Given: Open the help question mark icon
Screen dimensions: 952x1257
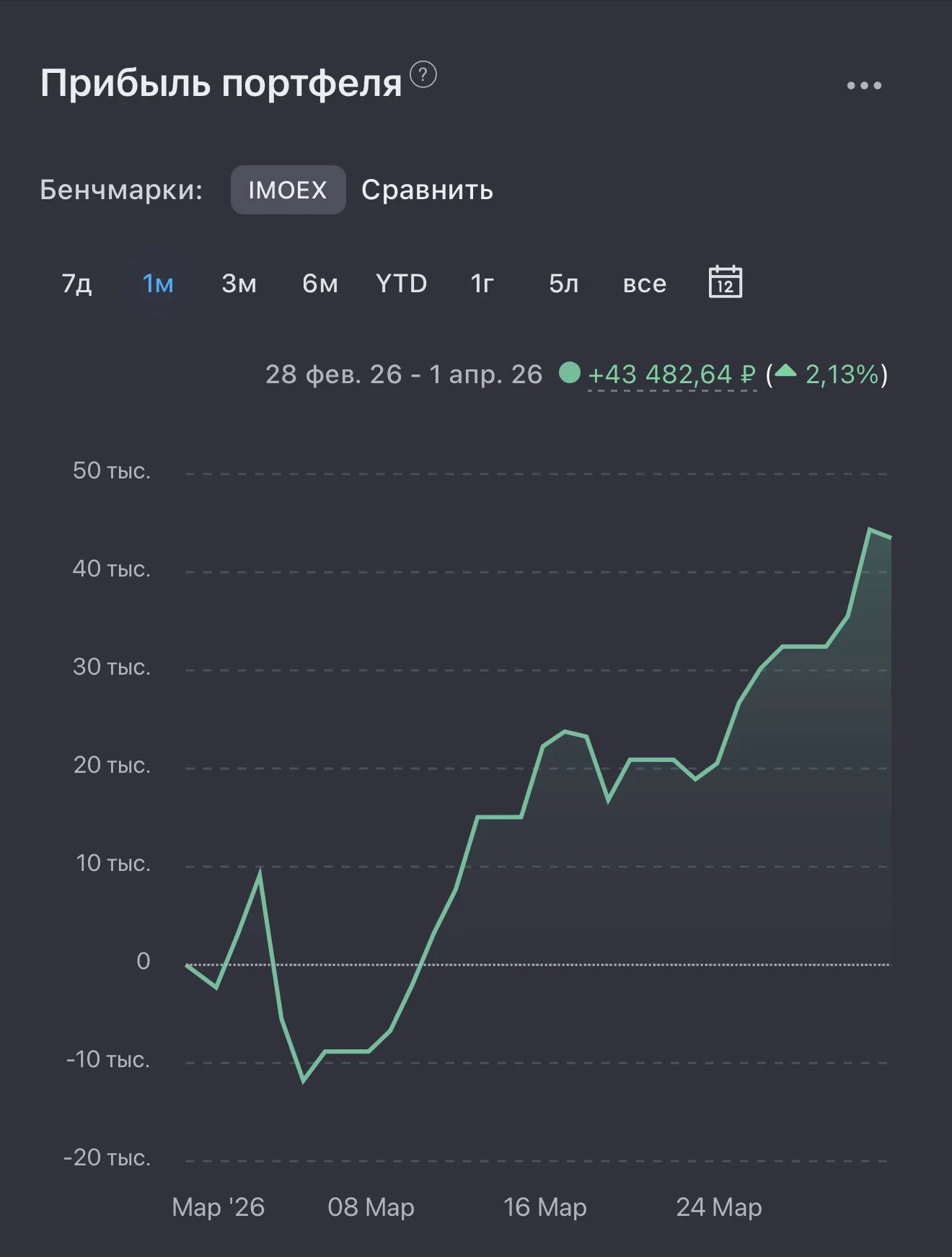Looking at the screenshot, I should (423, 75).
